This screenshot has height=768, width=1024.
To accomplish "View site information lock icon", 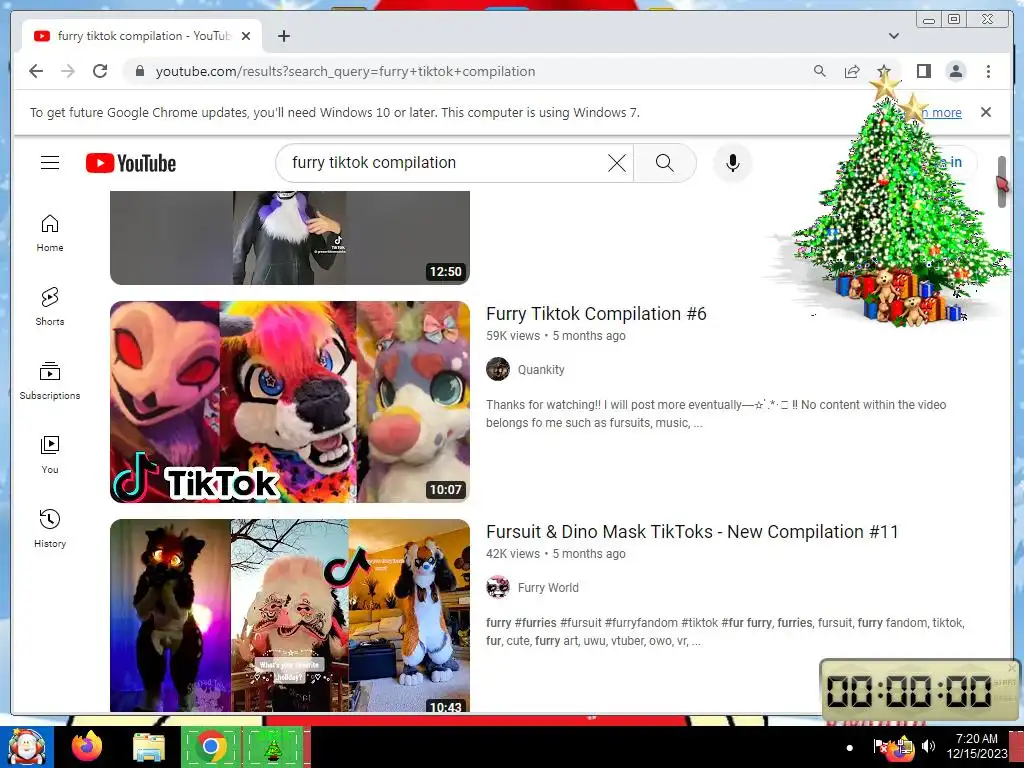I will [139, 71].
